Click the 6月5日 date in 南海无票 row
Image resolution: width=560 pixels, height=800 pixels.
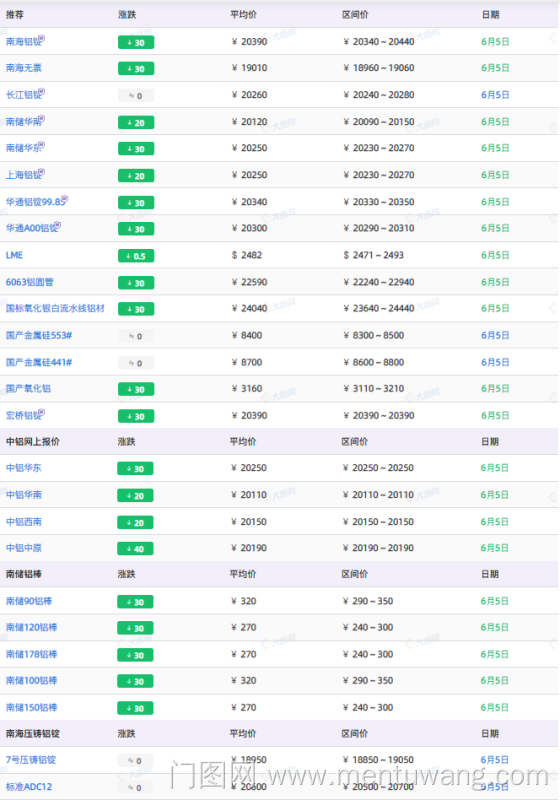[495, 68]
